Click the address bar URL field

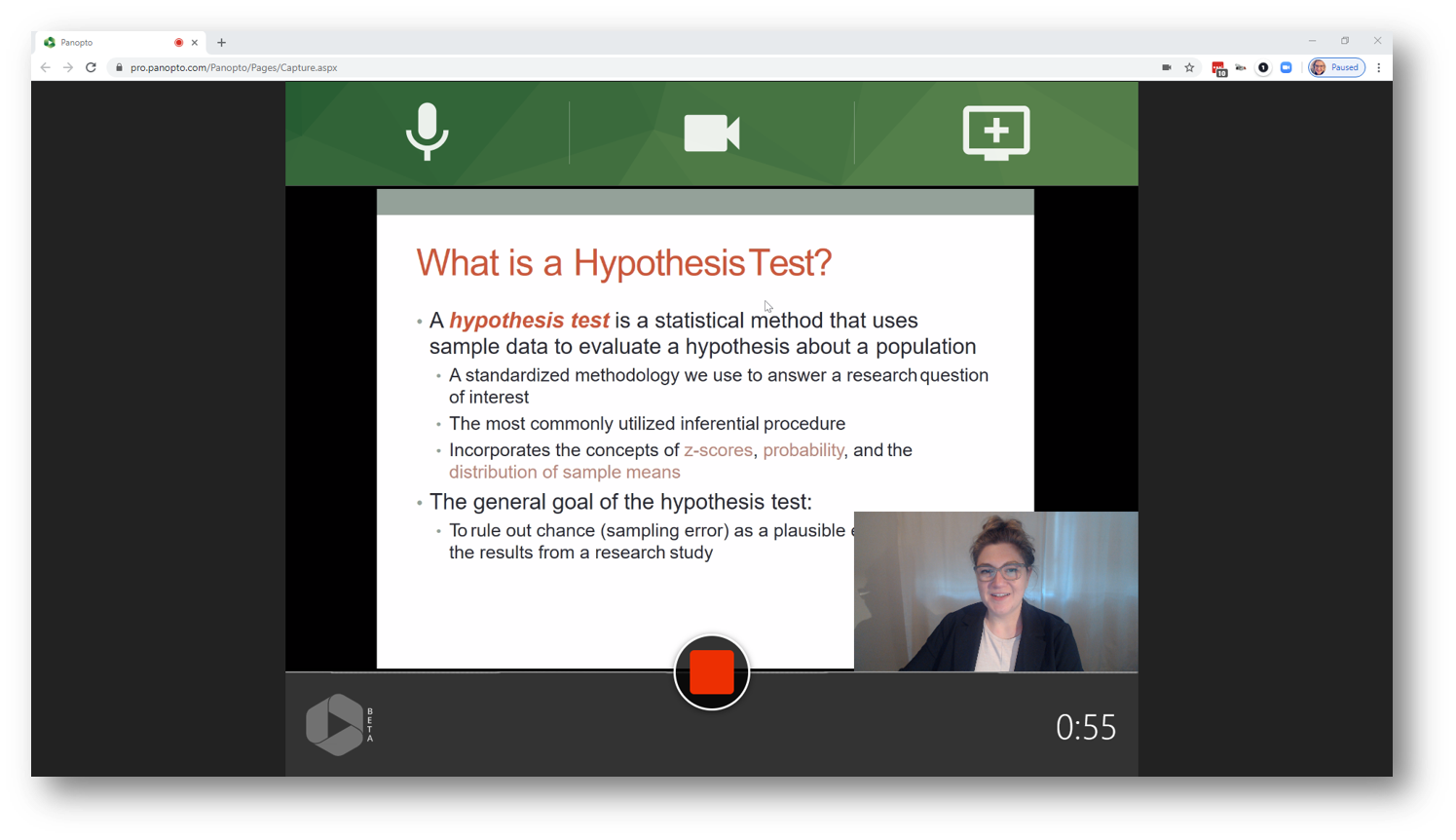(584, 68)
